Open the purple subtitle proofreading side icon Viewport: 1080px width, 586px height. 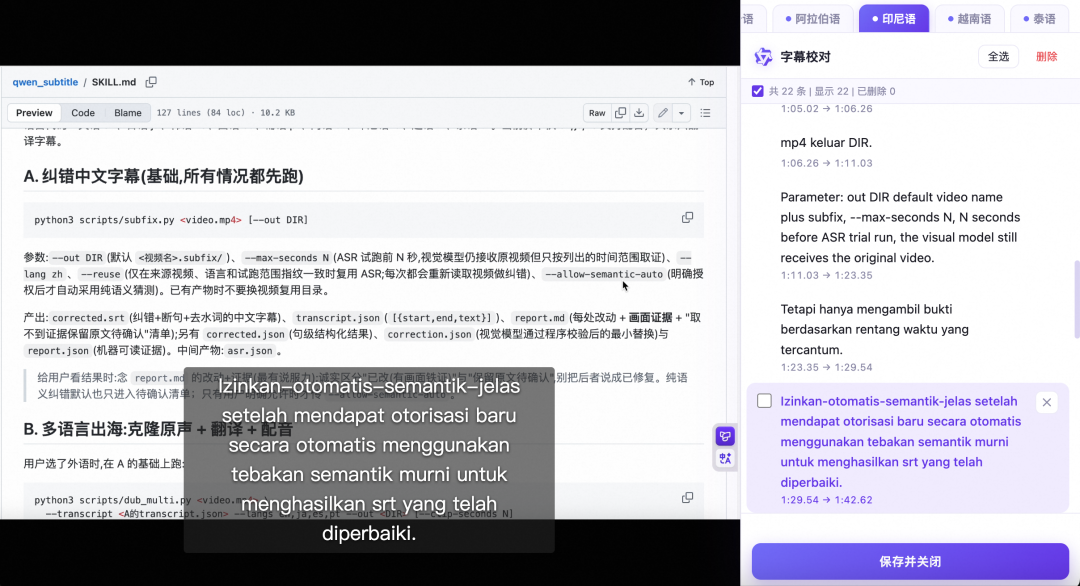pyautogui.click(x=725, y=436)
